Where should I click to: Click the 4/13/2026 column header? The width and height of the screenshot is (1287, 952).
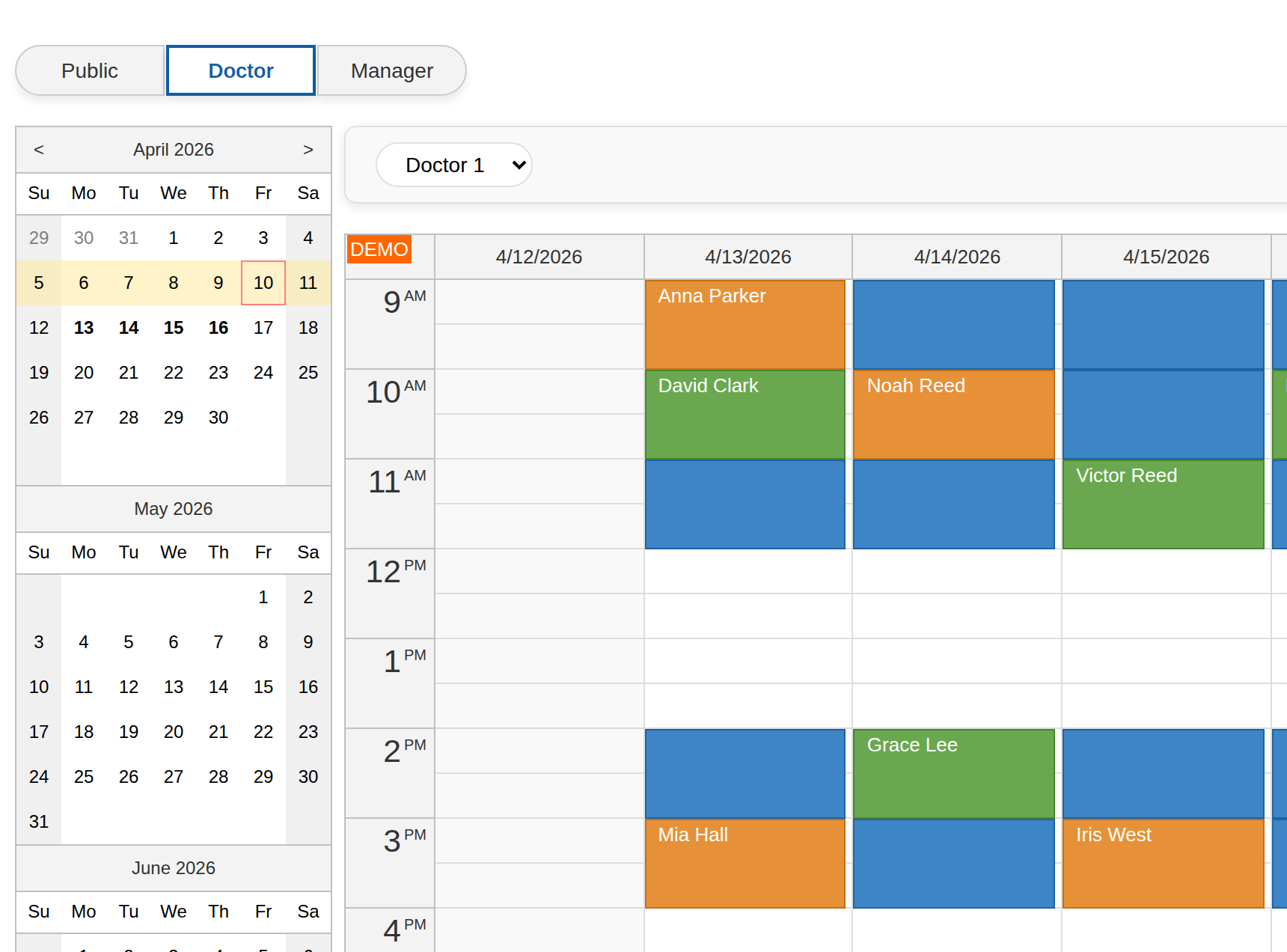click(x=747, y=256)
